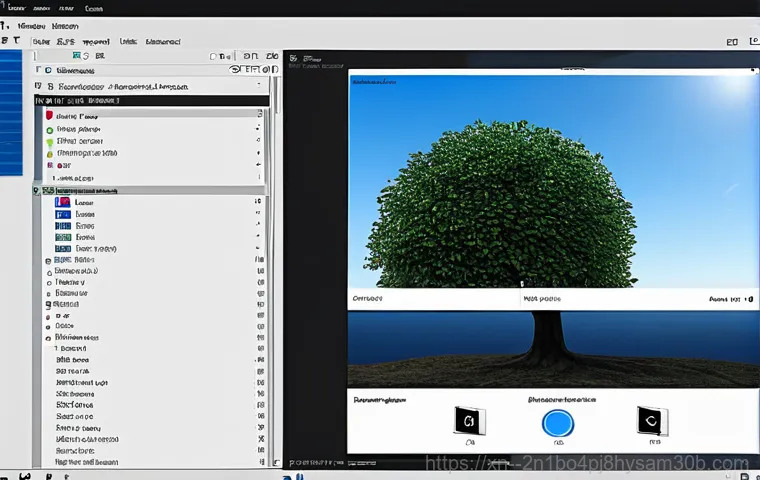Click the red shield icon in the list
760x480 pixels.
(x=49, y=116)
